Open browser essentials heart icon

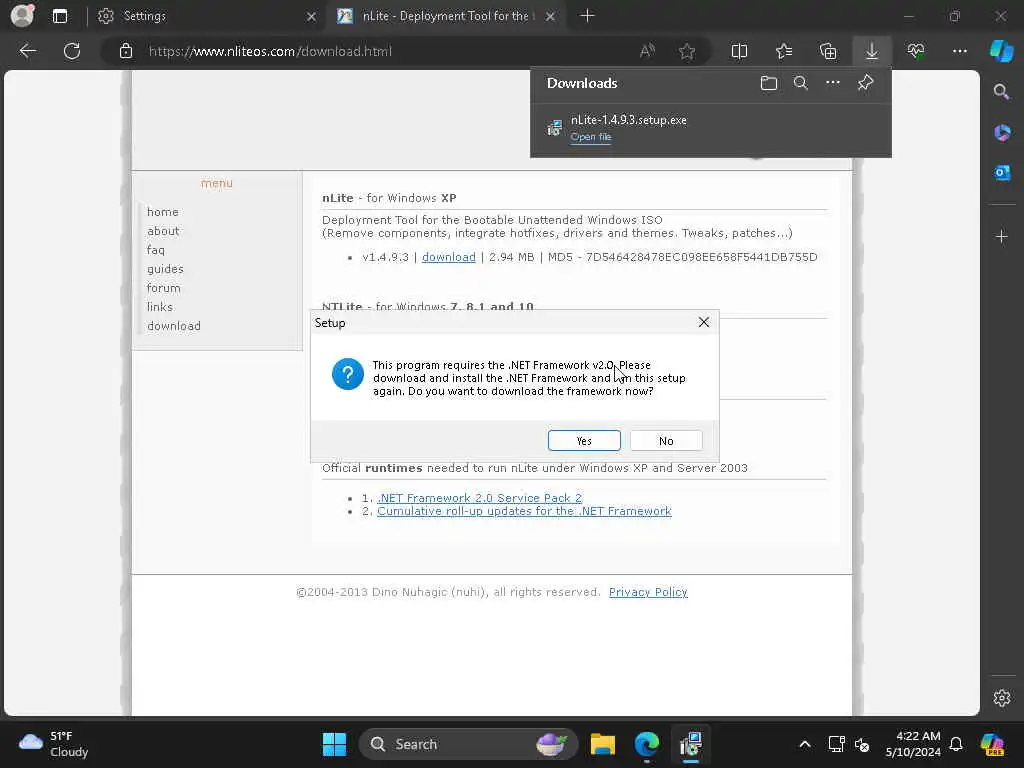[x=916, y=51]
